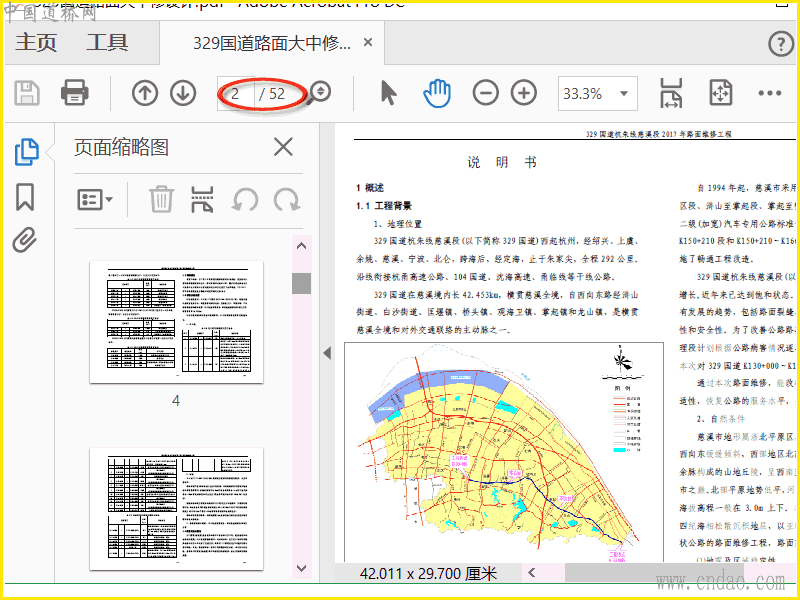Open the Bookmarks panel icon
This screenshot has width=800, height=600.
click(x=25, y=197)
